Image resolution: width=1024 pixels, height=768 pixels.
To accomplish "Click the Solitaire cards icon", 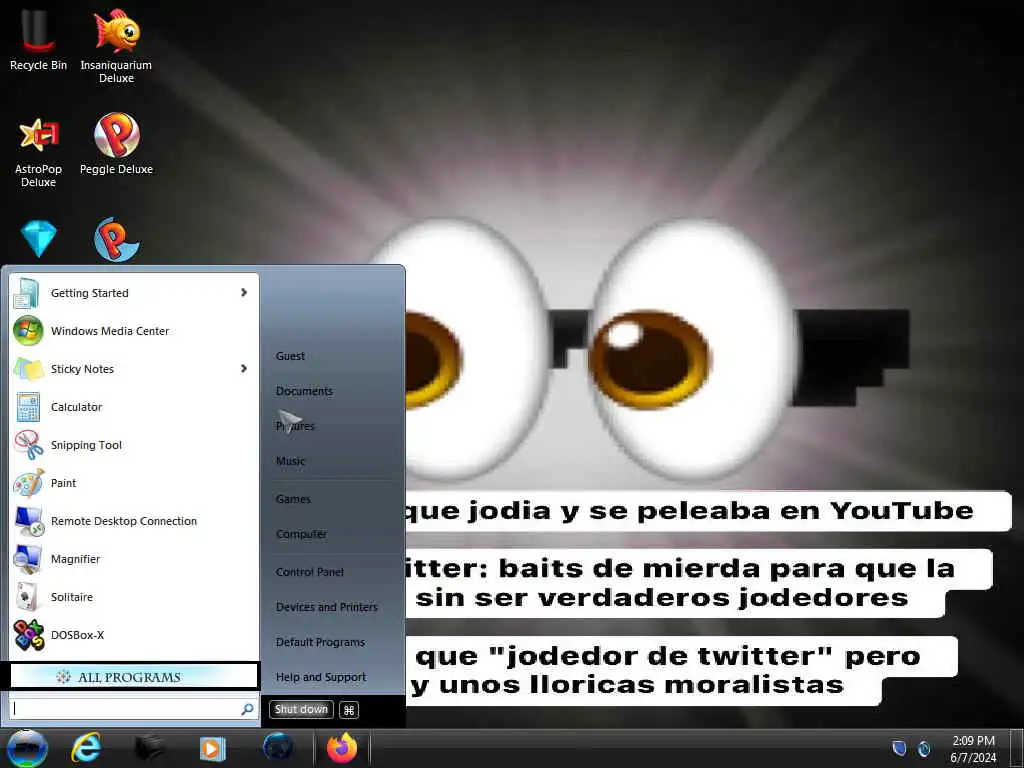I will tap(28, 597).
